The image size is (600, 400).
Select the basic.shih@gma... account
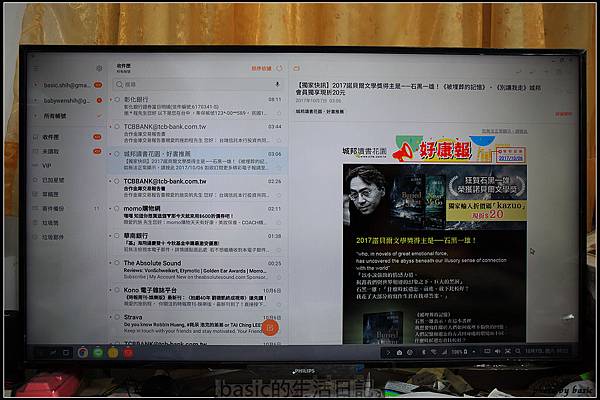67,85
